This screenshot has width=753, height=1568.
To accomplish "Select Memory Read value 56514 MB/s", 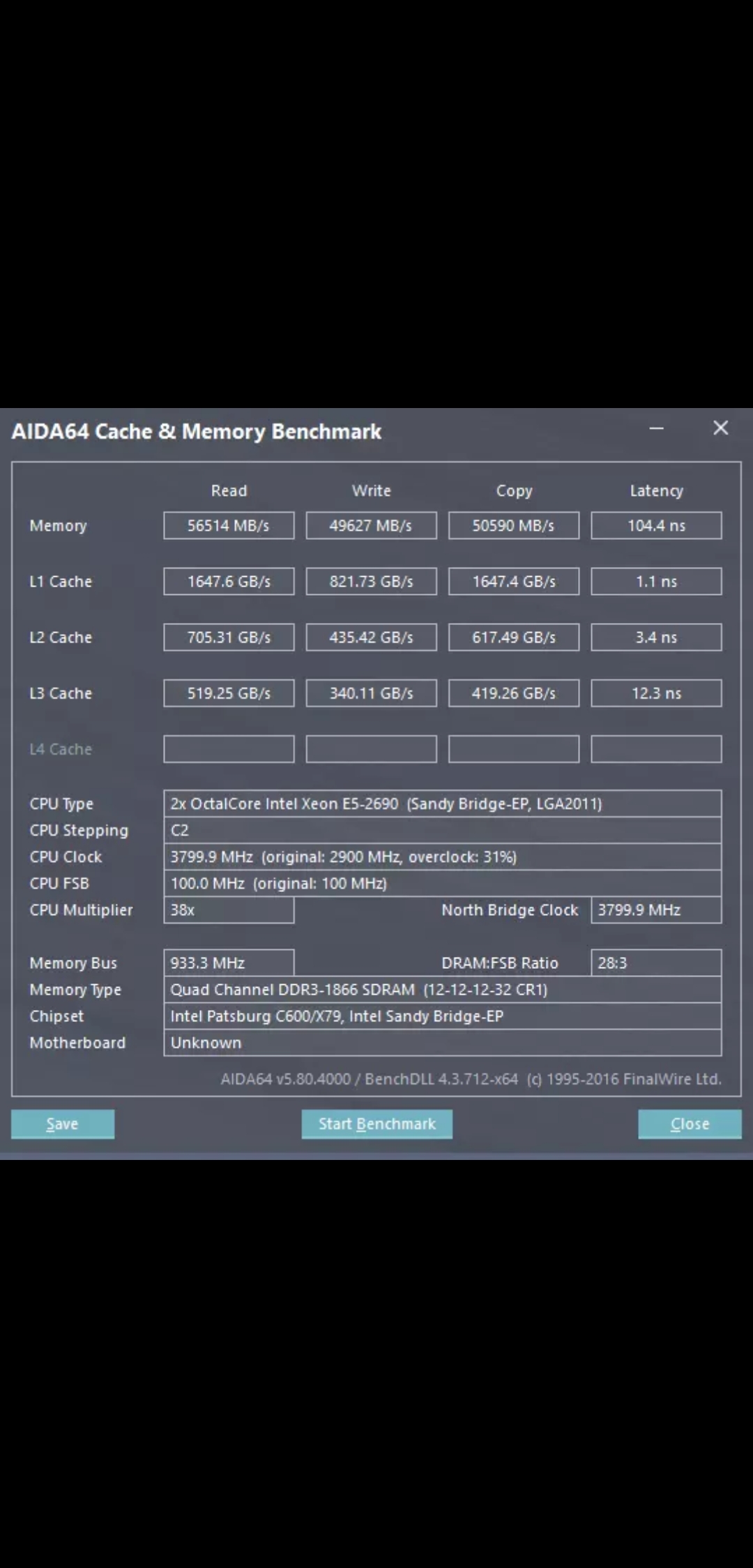I will tap(229, 525).
